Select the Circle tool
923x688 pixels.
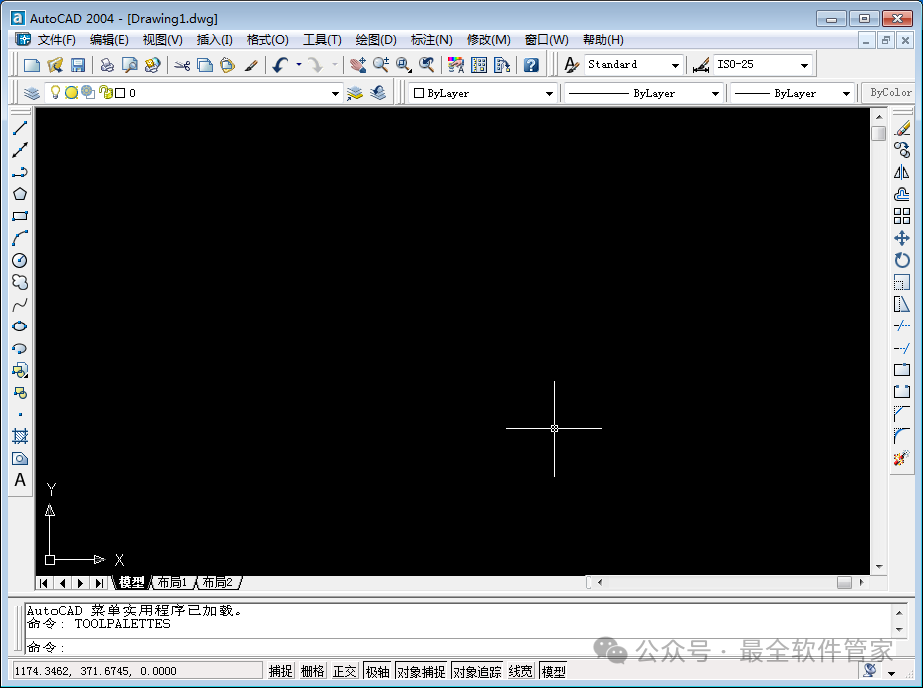[x=20, y=260]
